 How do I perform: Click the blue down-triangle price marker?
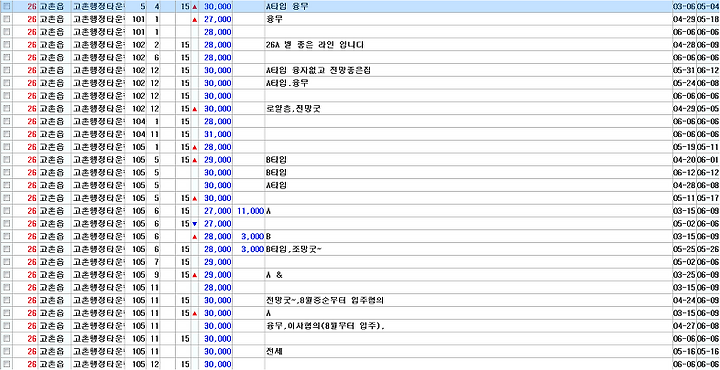[x=195, y=224]
